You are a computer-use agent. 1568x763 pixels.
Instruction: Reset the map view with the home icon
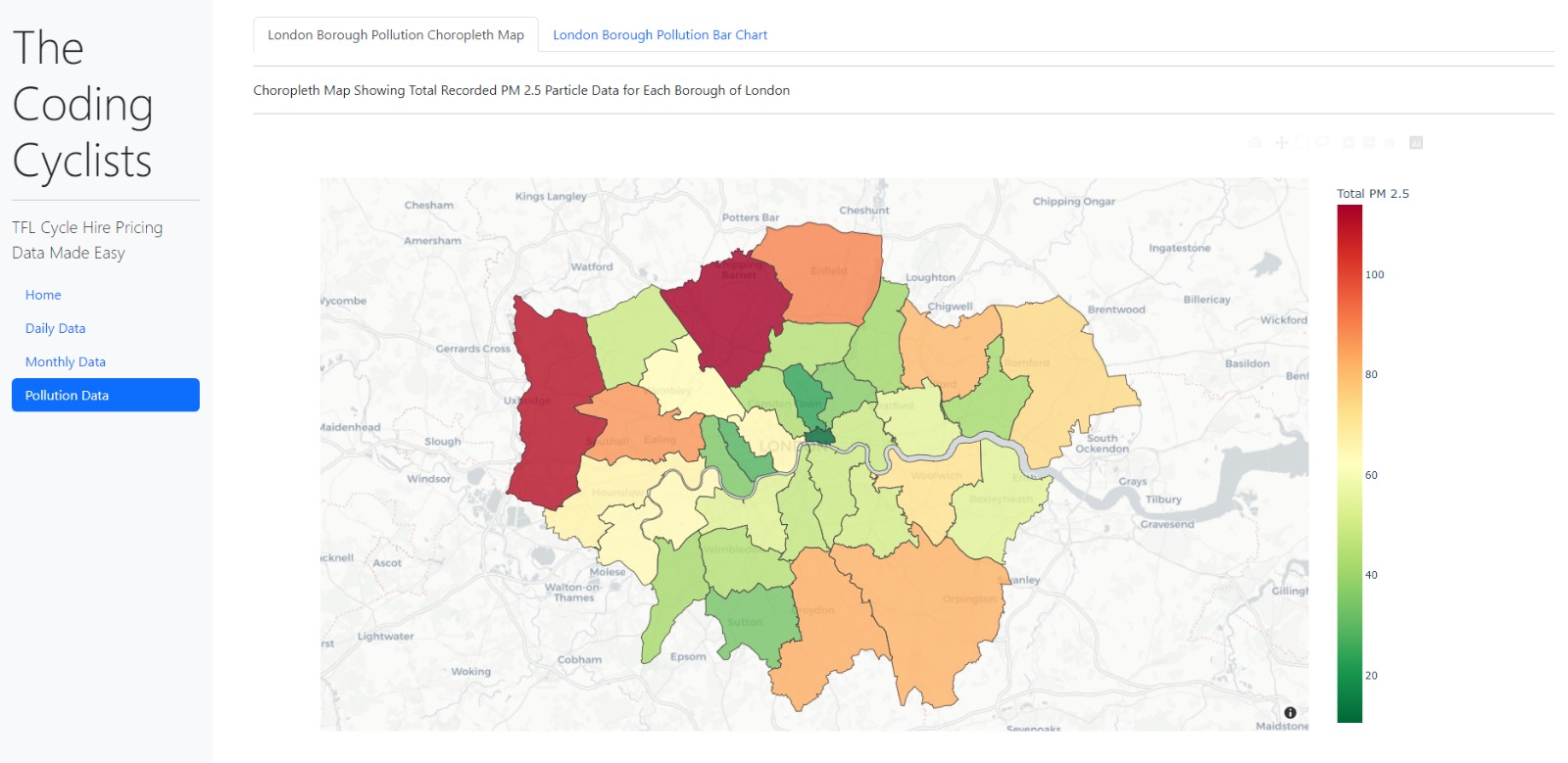point(1390,143)
